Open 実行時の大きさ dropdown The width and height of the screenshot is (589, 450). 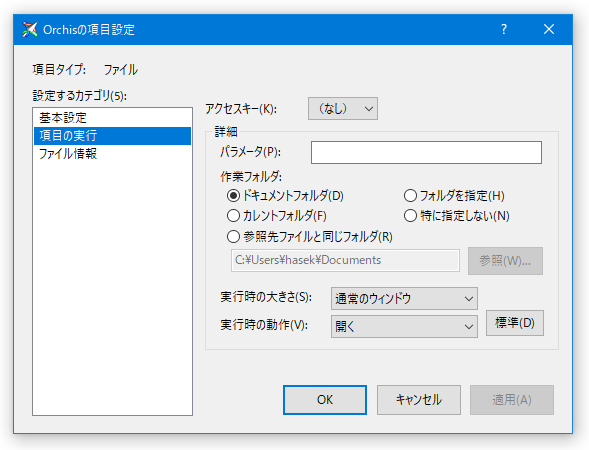coord(404,299)
